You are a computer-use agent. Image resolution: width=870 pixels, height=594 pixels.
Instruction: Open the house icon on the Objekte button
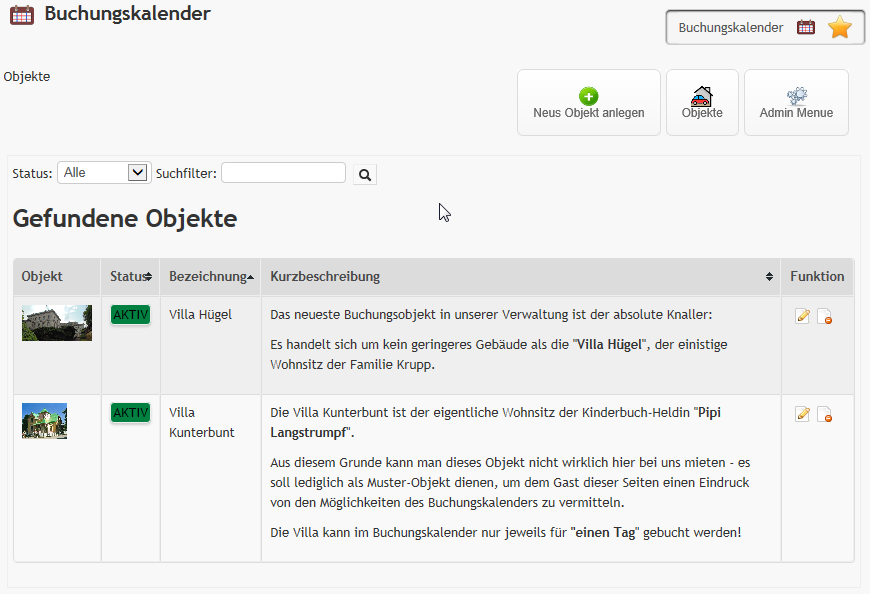pos(702,95)
